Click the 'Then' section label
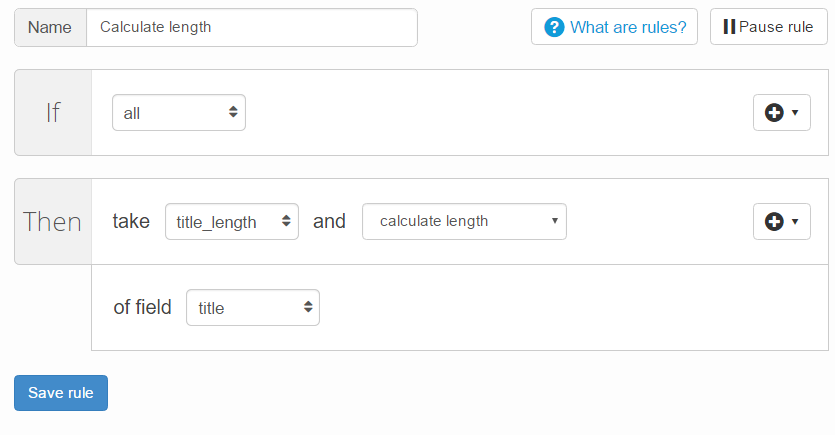Viewport: 835px width, 435px height. (x=53, y=221)
